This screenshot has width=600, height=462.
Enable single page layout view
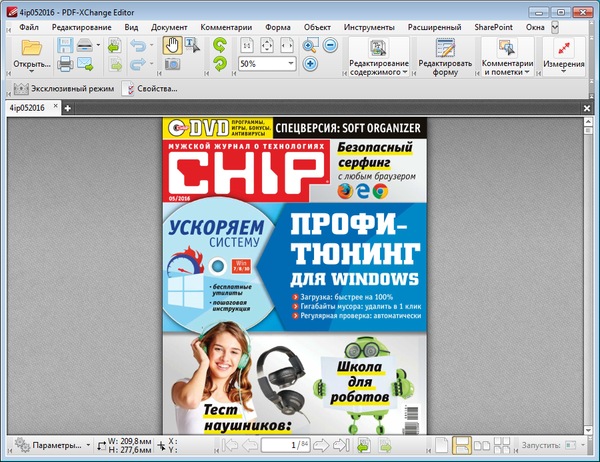pyautogui.click(x=441, y=444)
